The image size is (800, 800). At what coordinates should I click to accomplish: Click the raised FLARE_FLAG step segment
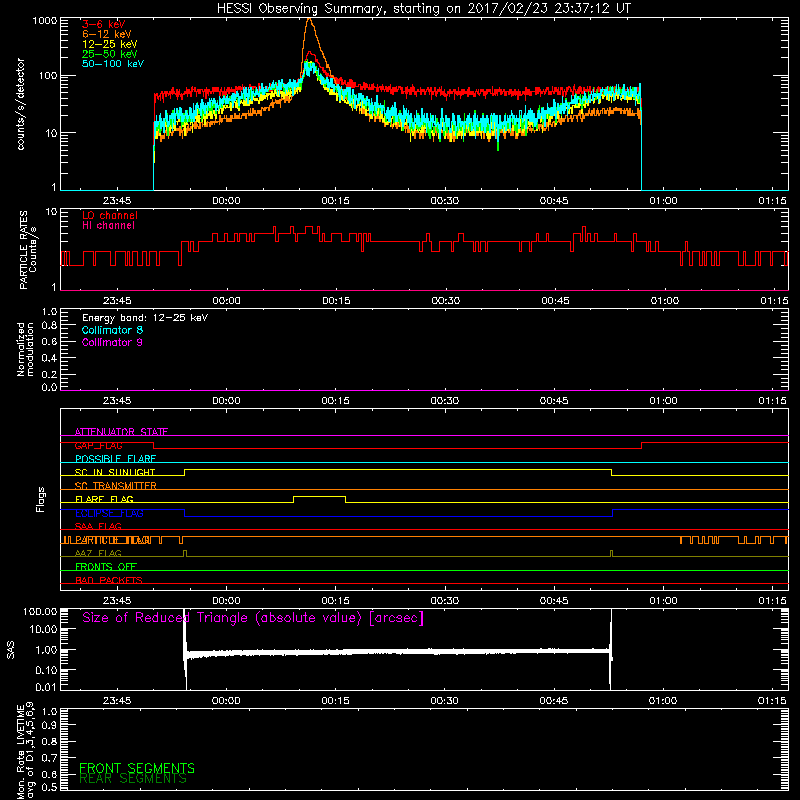pos(319,496)
